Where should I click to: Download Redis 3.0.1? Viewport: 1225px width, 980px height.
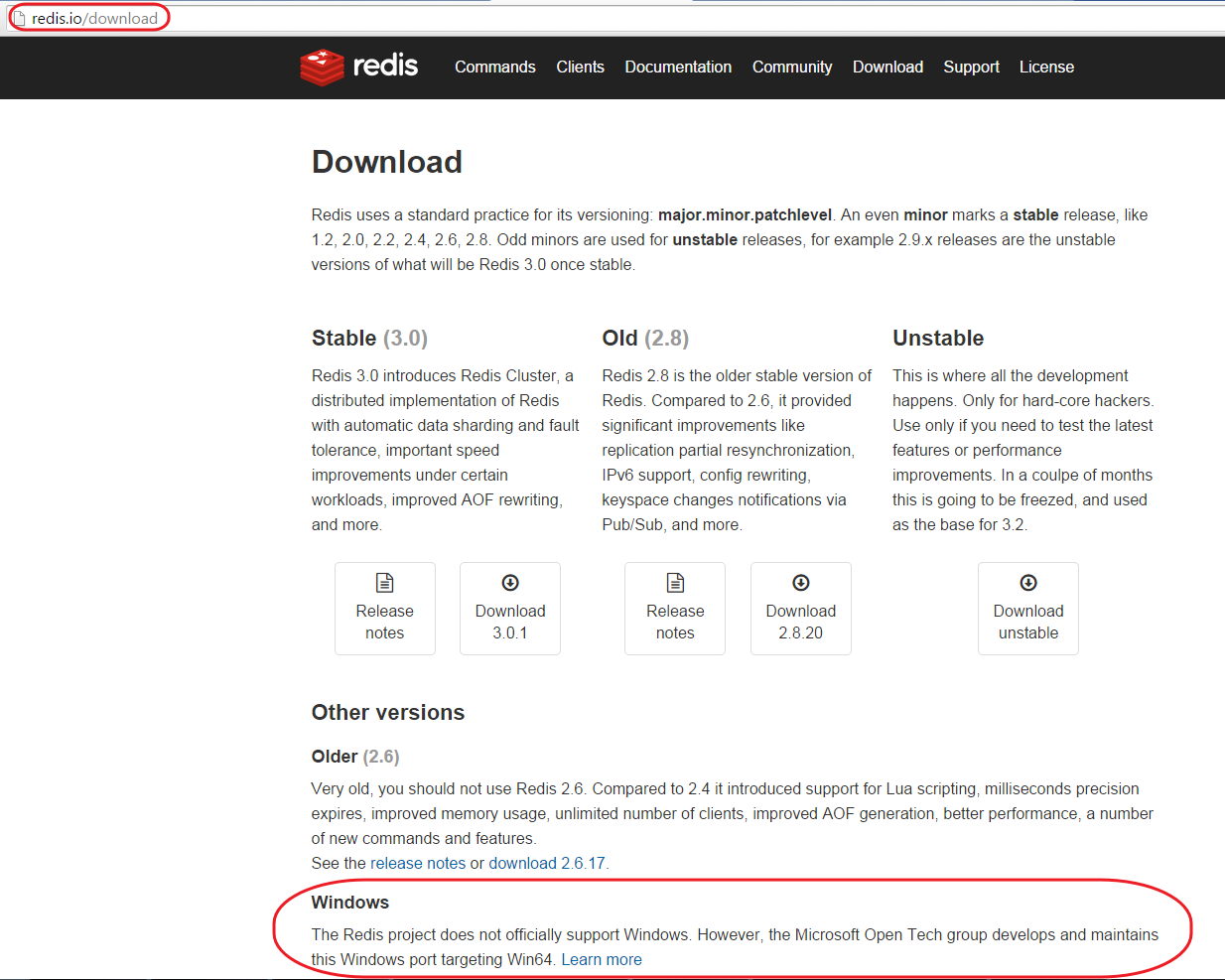(x=510, y=609)
